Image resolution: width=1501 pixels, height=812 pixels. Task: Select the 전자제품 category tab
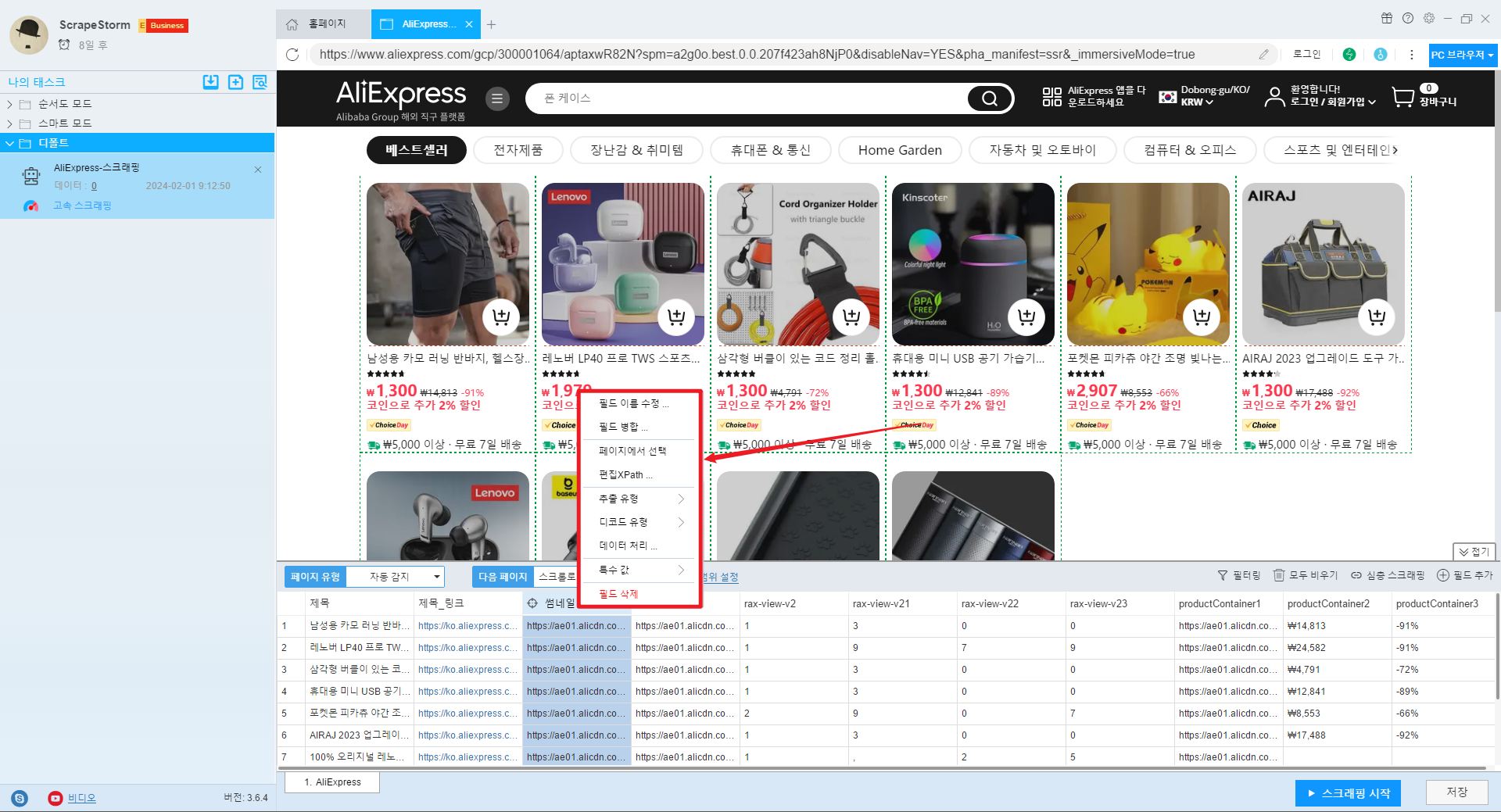518,150
